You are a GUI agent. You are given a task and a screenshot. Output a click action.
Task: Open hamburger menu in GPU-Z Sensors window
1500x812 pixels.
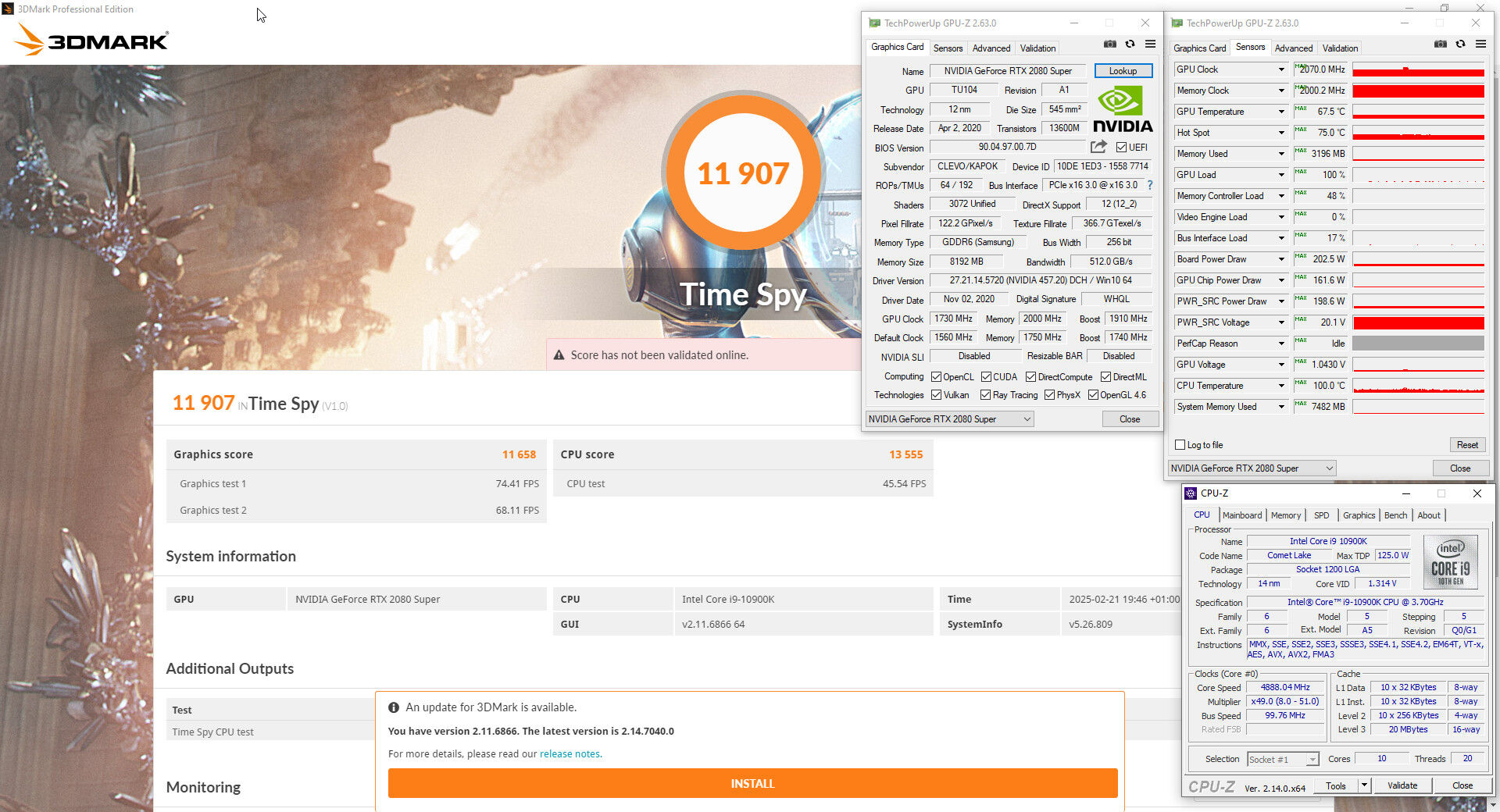pos(1480,45)
